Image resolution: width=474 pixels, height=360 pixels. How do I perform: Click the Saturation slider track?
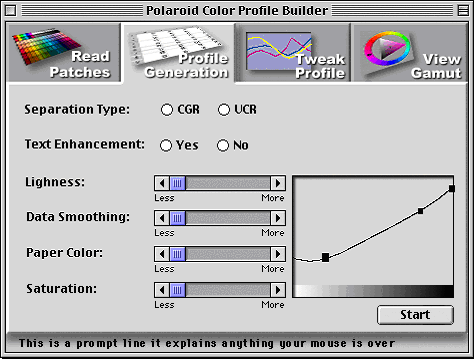point(228,290)
